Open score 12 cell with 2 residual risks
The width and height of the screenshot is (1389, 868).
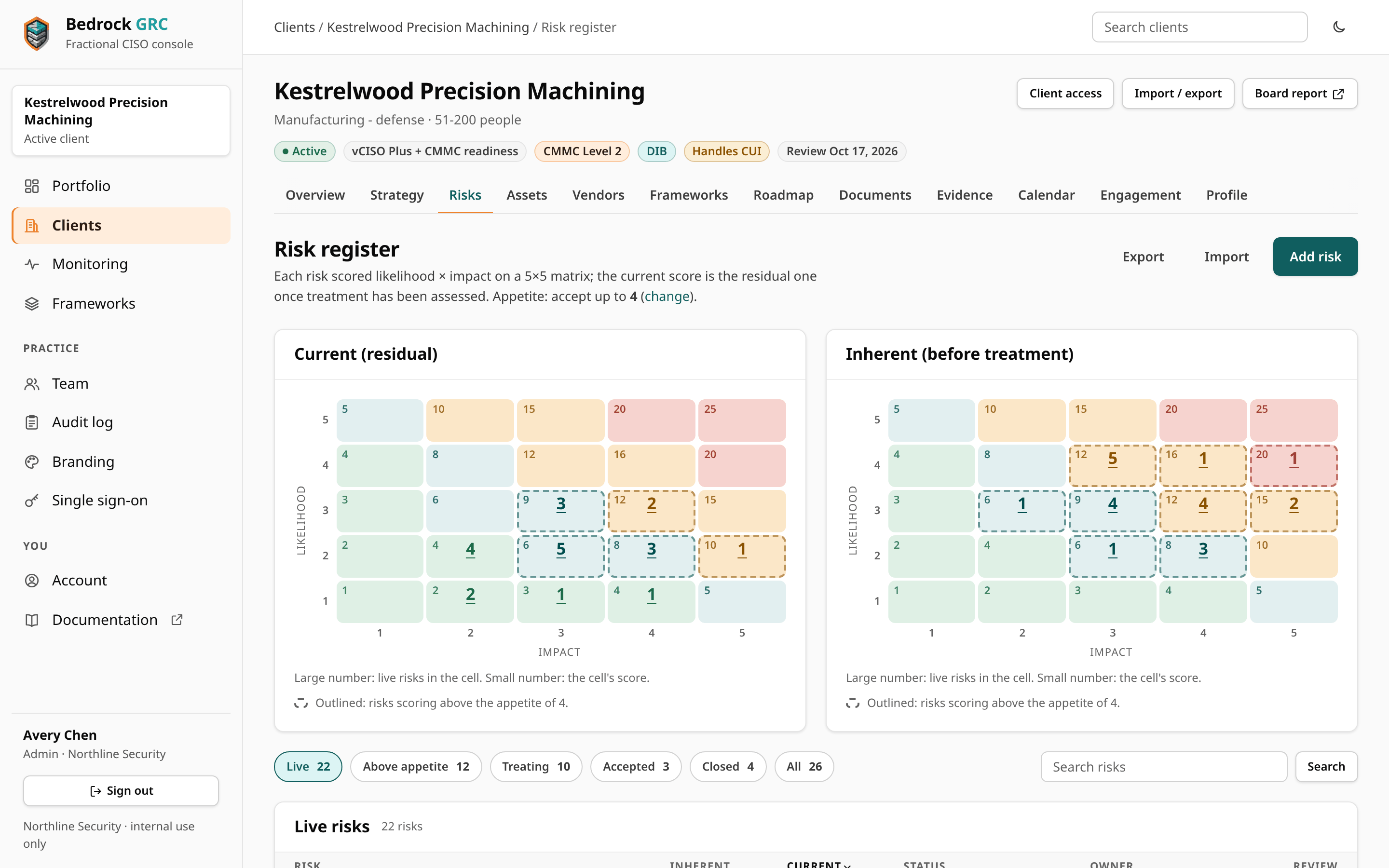(x=651, y=510)
